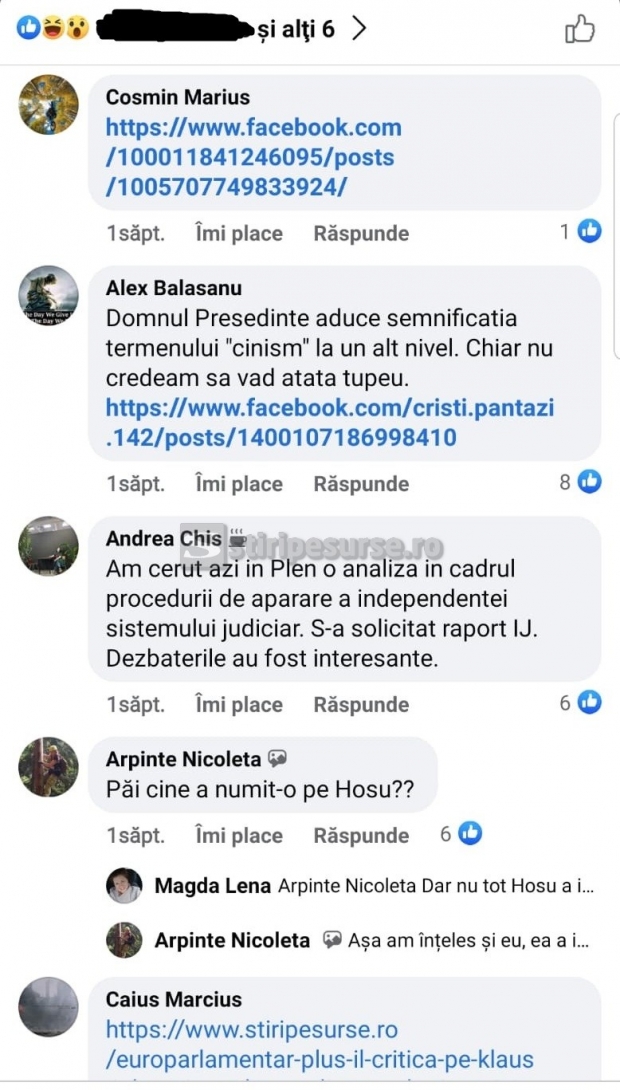Like Cosmin Marius's comment with 'Îmi place'
The width and height of the screenshot is (620, 1090).
pyautogui.click(x=239, y=233)
